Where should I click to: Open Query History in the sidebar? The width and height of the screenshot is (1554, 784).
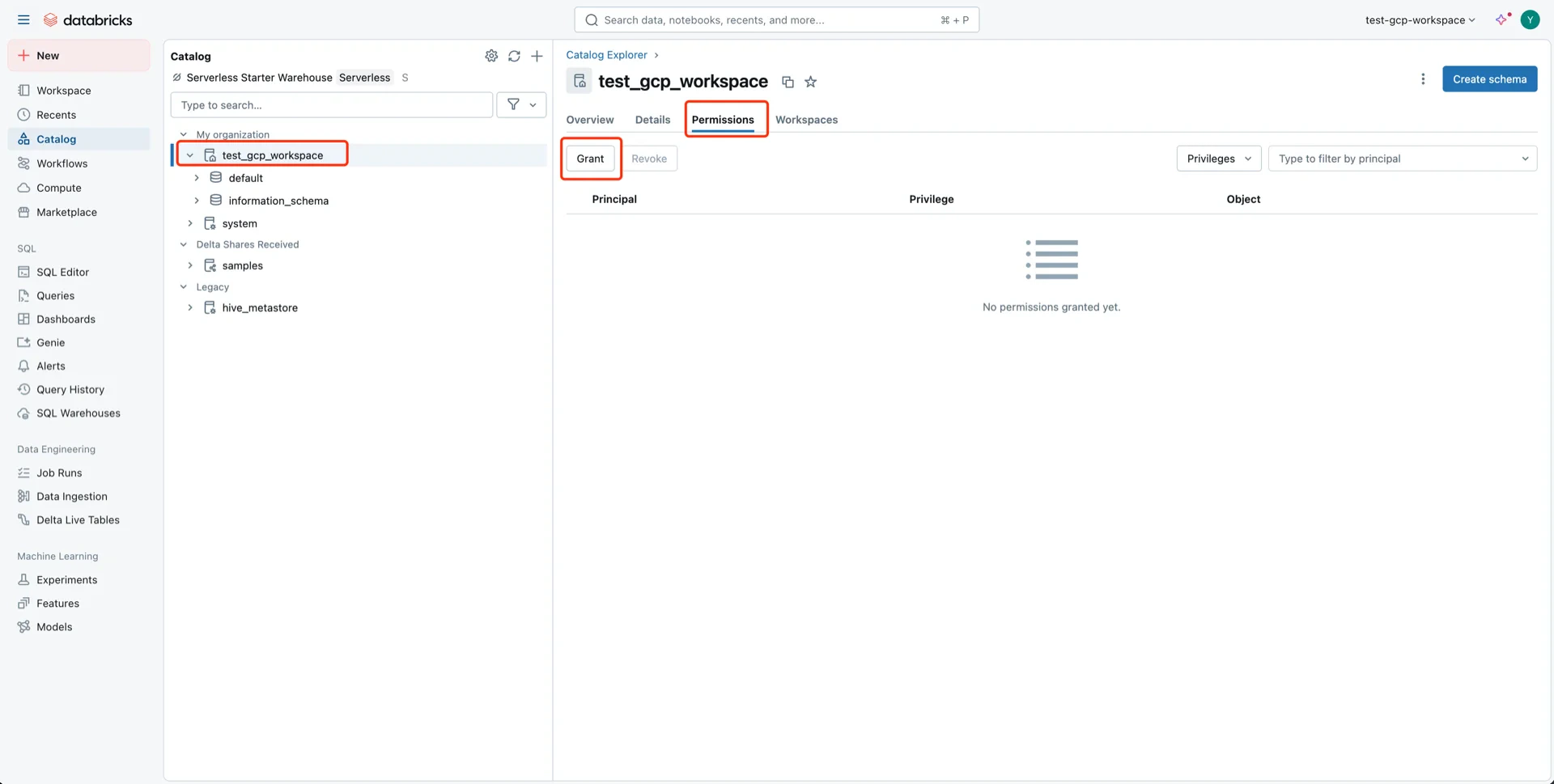[x=79, y=389]
